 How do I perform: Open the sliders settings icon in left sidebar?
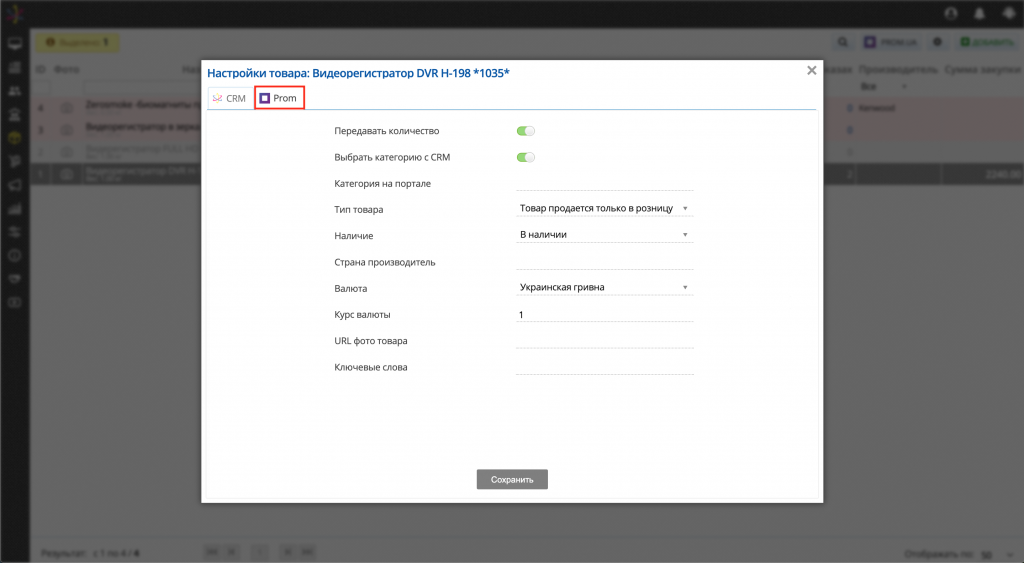[14, 232]
